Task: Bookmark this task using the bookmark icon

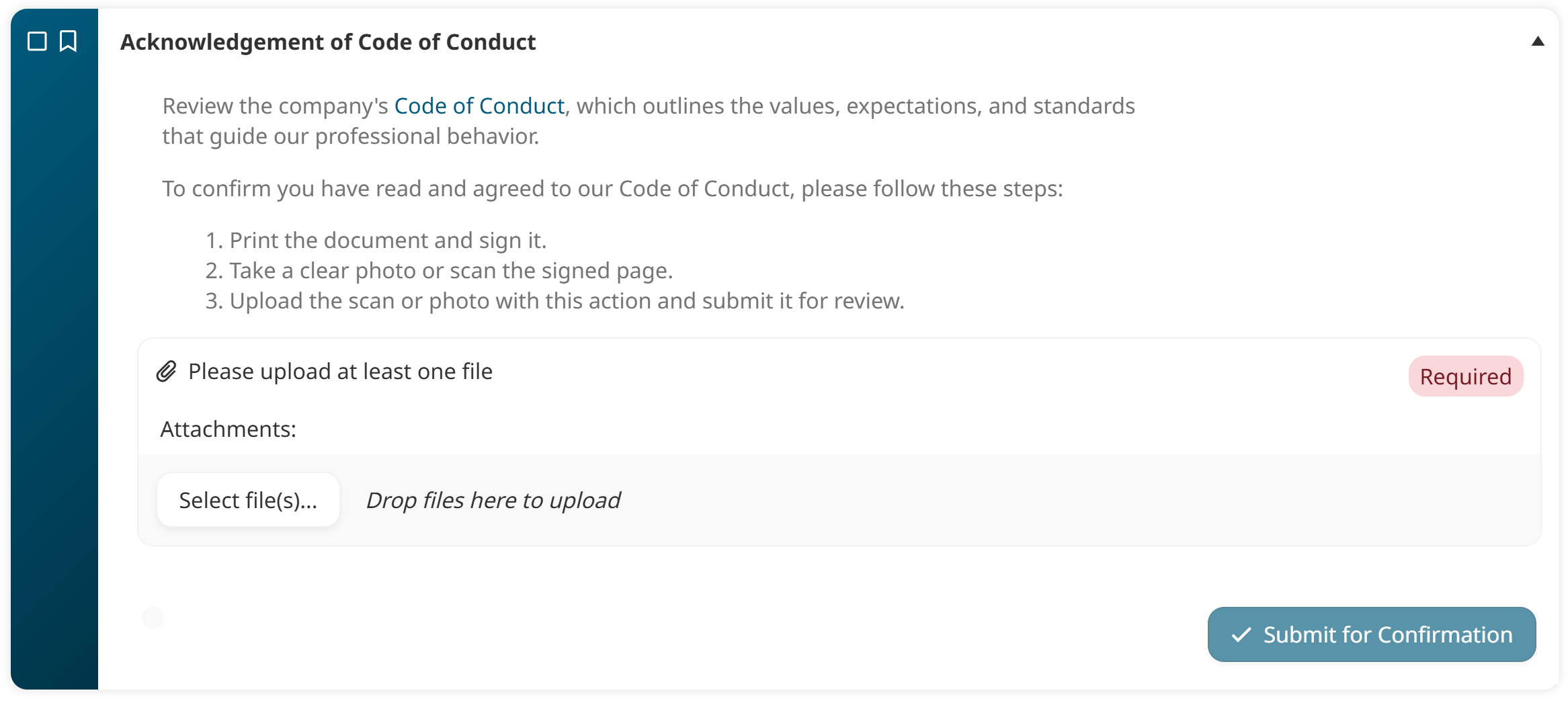Action: [x=67, y=42]
